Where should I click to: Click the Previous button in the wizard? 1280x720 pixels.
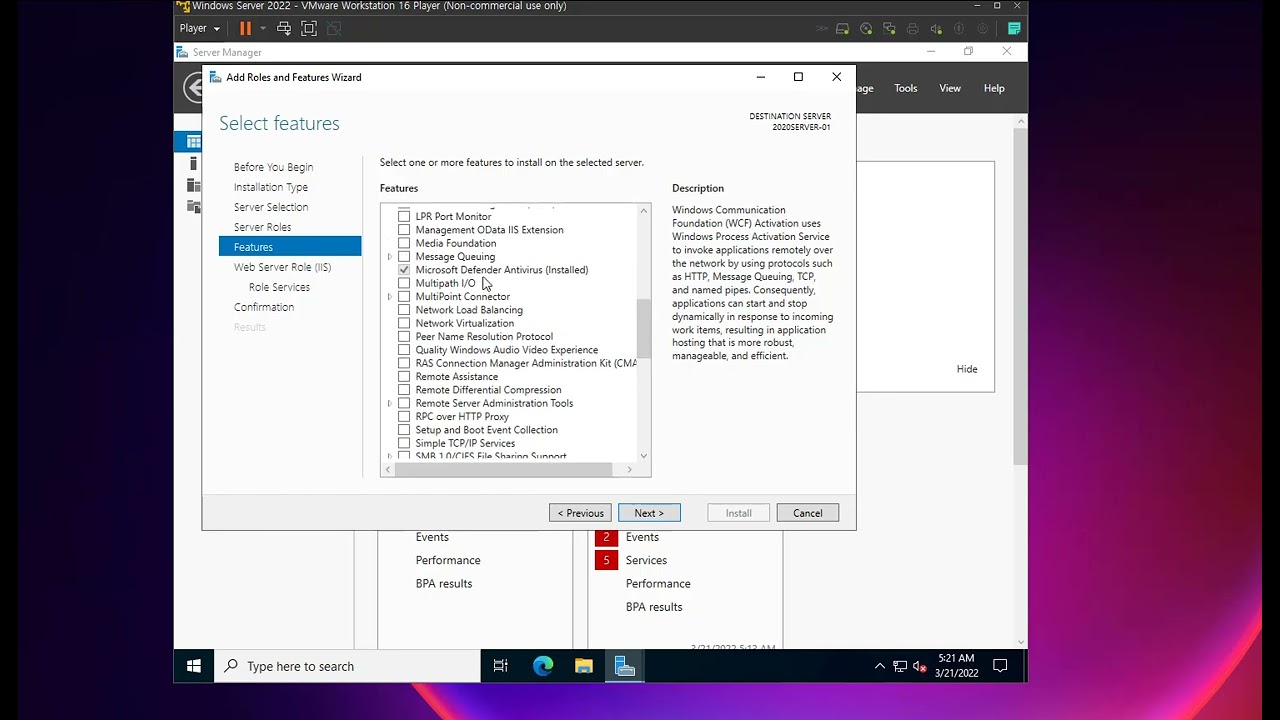click(580, 513)
